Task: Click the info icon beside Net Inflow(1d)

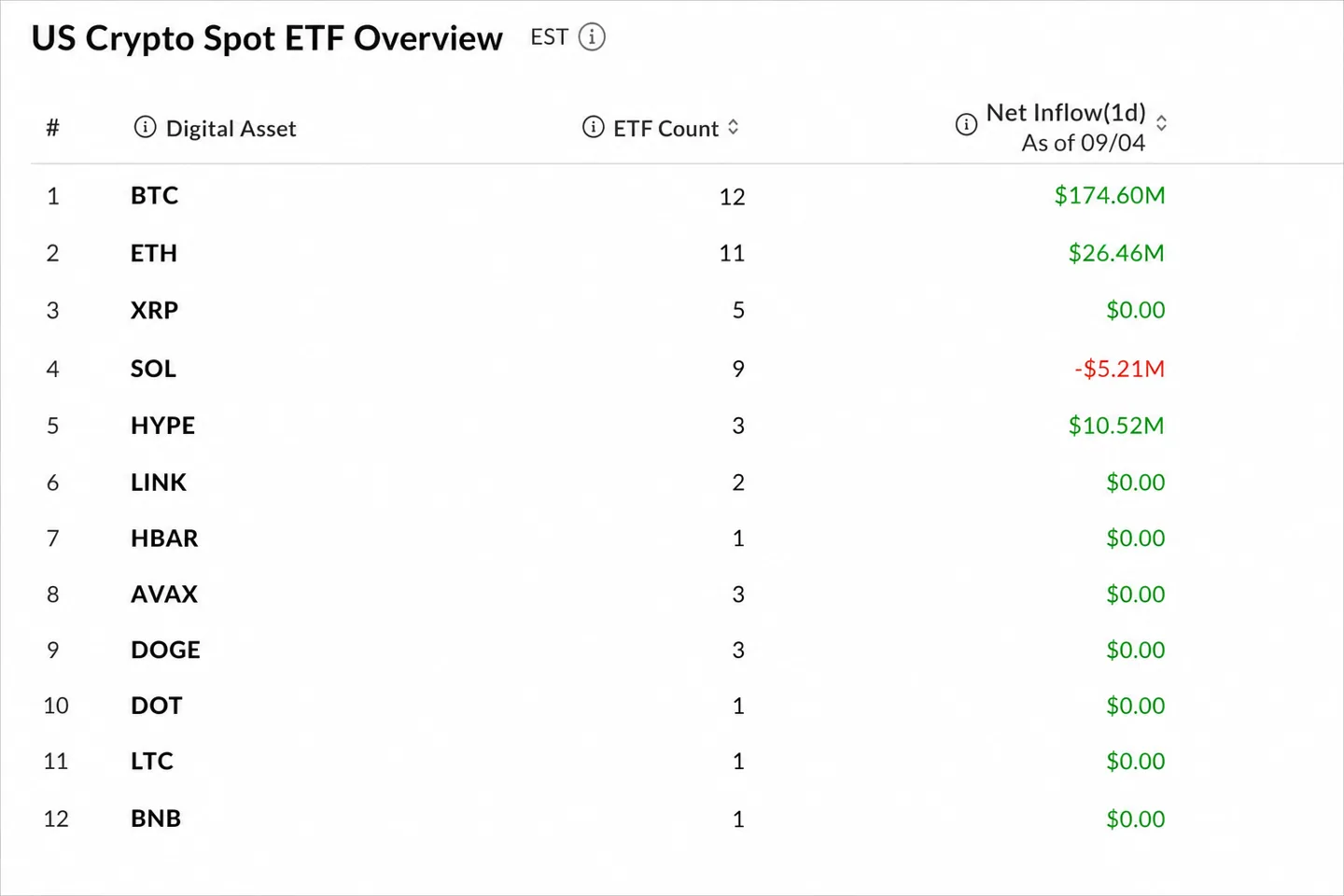Action: pos(966,124)
